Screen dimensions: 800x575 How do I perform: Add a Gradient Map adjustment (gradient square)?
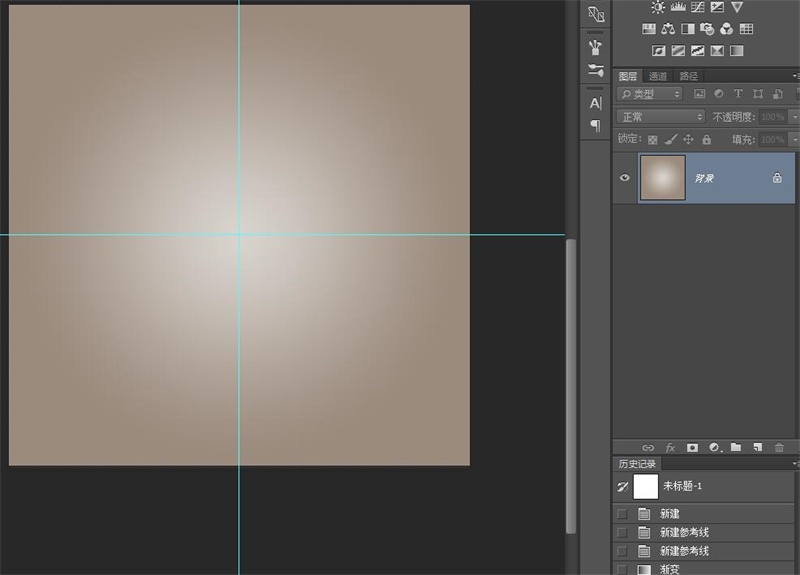[737, 51]
